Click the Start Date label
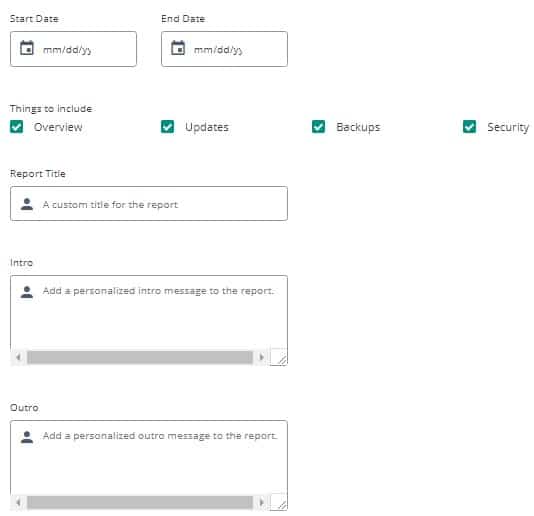This screenshot has width=534, height=516. click(x=34, y=19)
